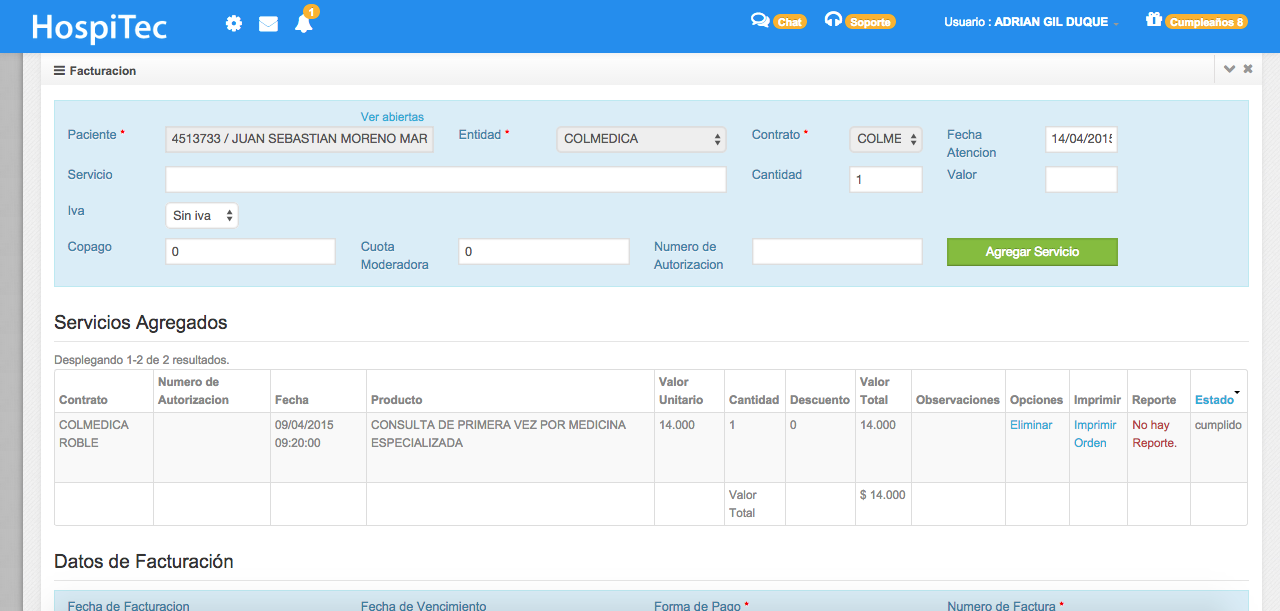Click the Servicio input field
The image size is (1280, 611).
click(445, 179)
